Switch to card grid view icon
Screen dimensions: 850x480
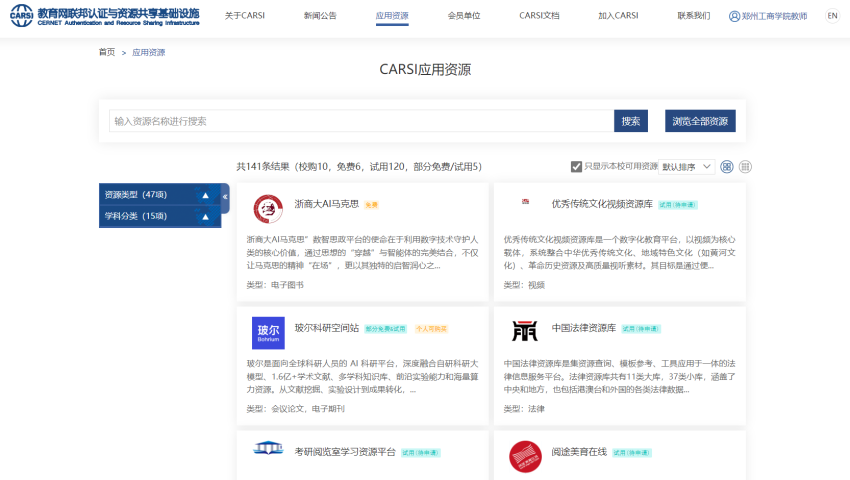tap(727, 167)
